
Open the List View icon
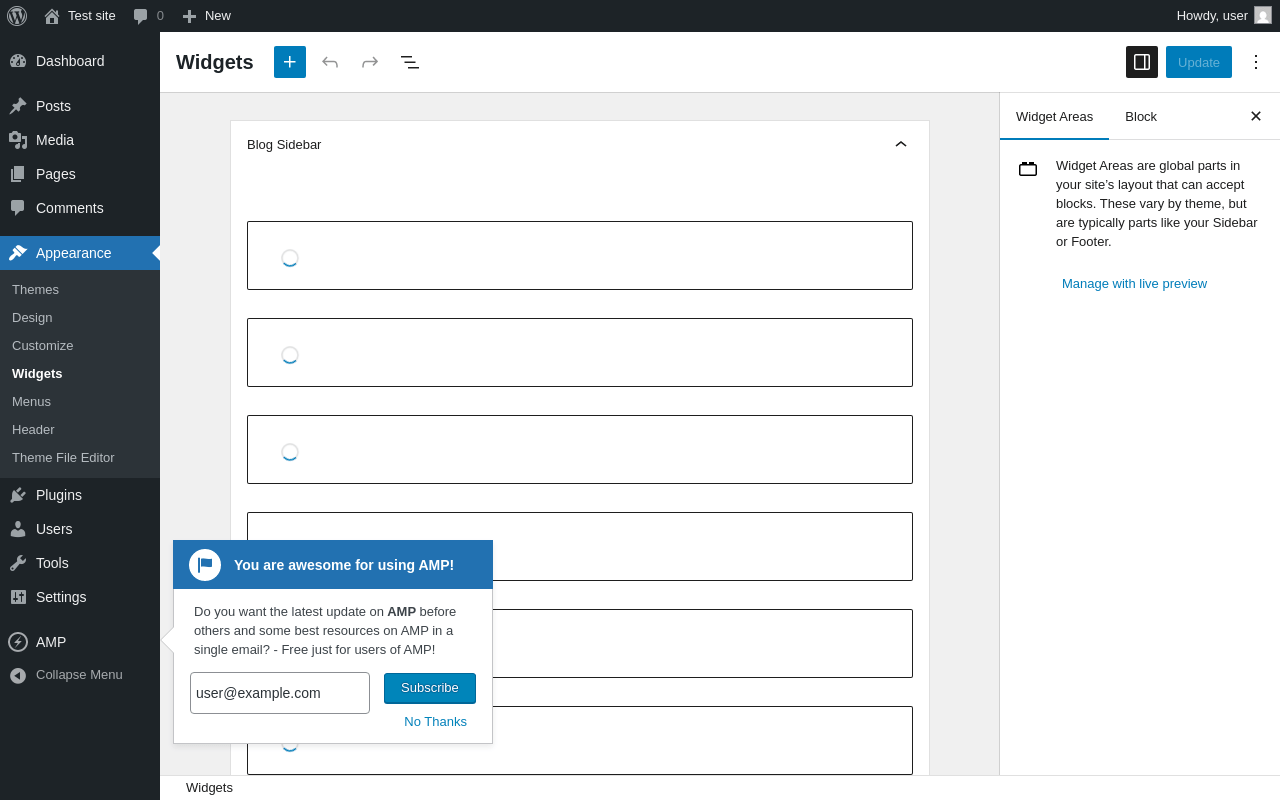coord(410,62)
